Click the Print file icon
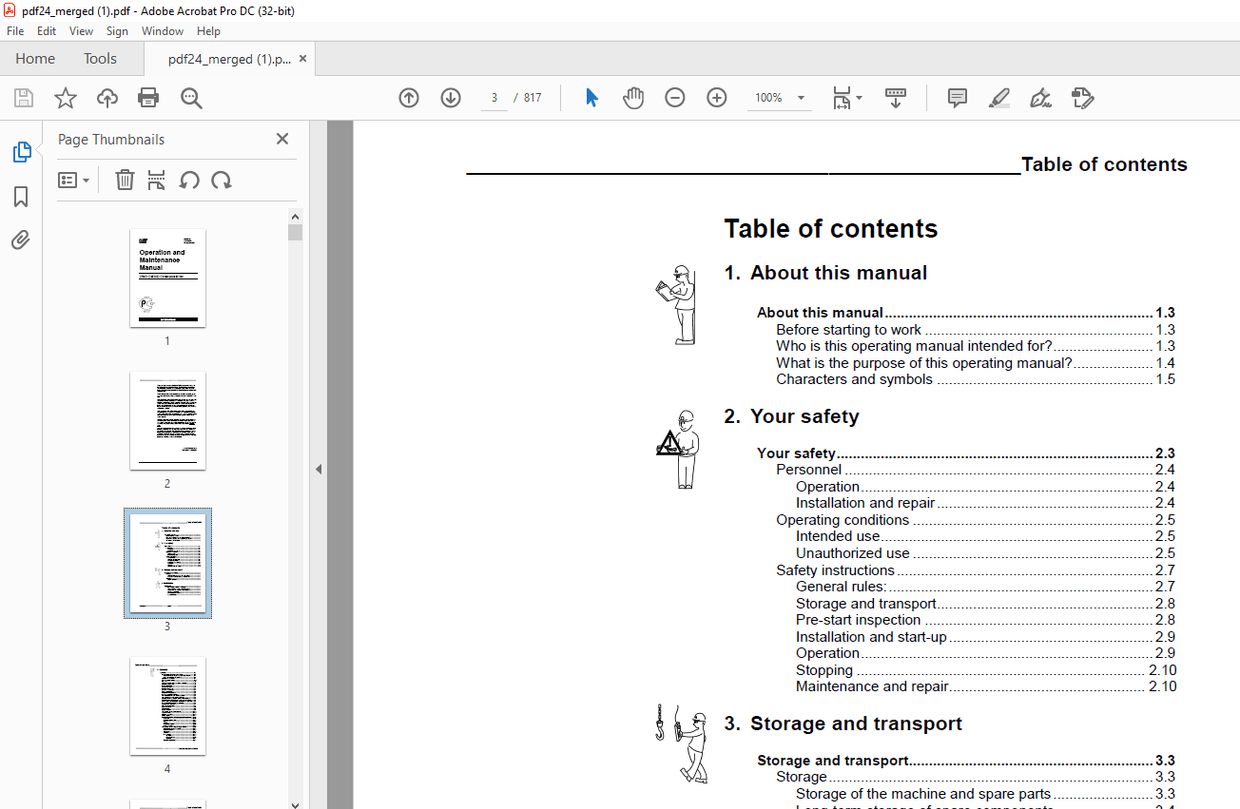This screenshot has width=1240, height=809. (x=148, y=98)
